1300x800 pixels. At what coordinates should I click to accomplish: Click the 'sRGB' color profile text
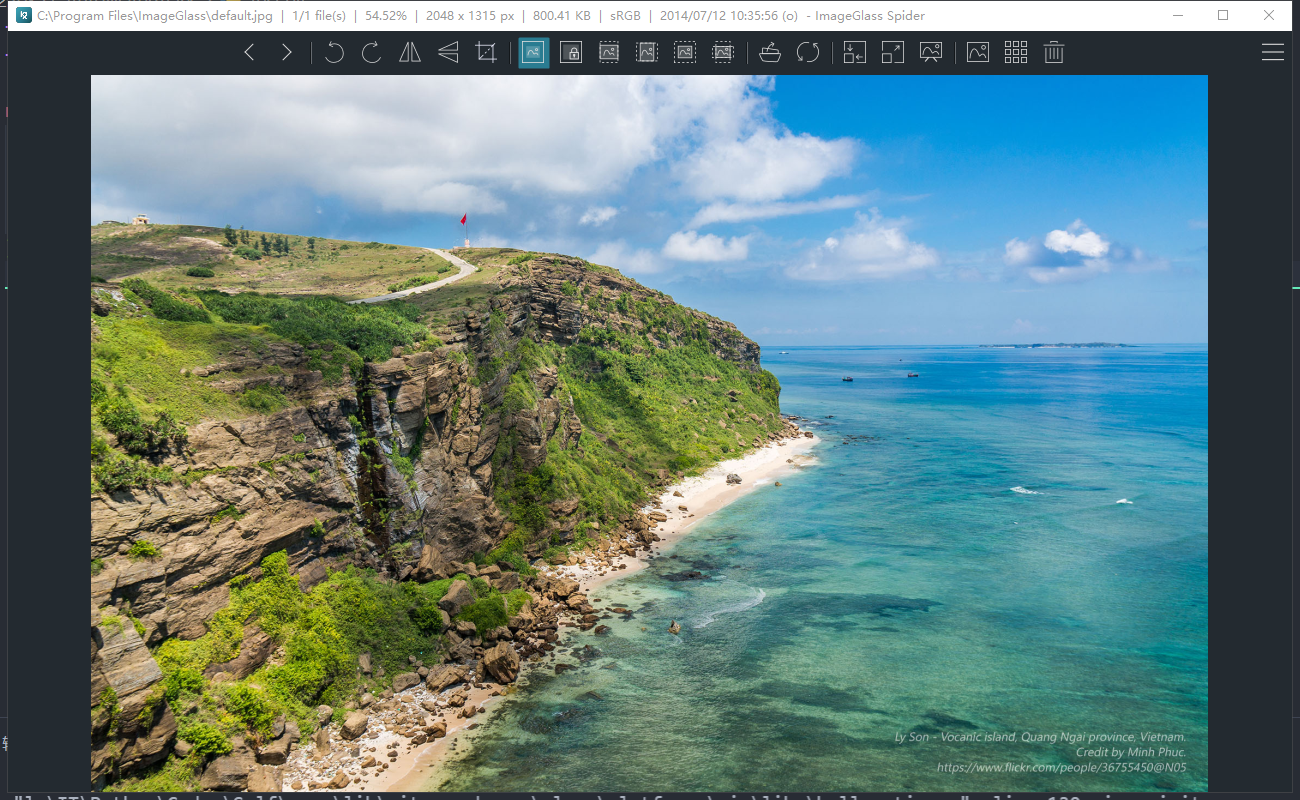coord(625,16)
